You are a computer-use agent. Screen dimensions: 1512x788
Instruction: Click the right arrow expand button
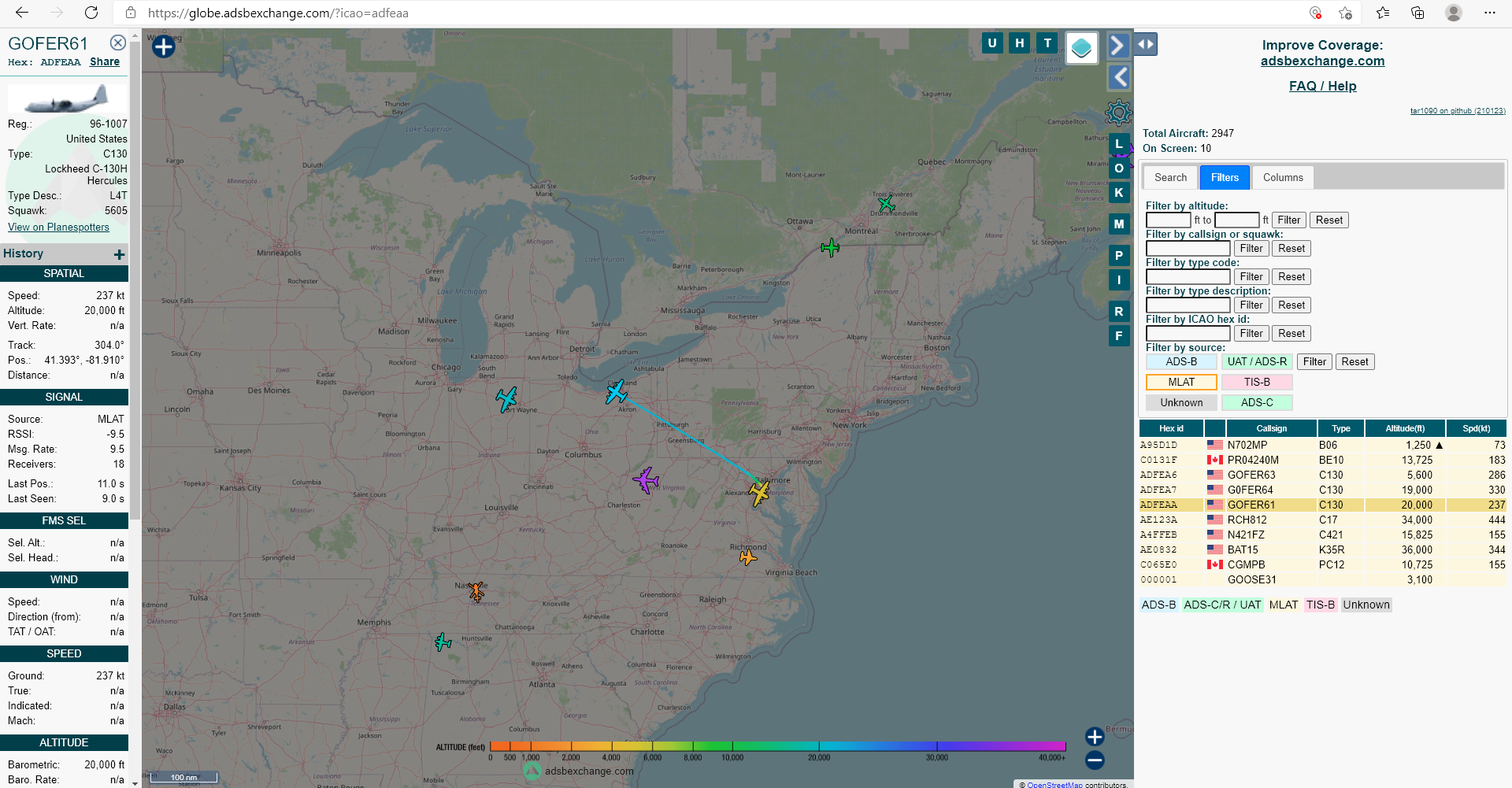coord(1117,46)
